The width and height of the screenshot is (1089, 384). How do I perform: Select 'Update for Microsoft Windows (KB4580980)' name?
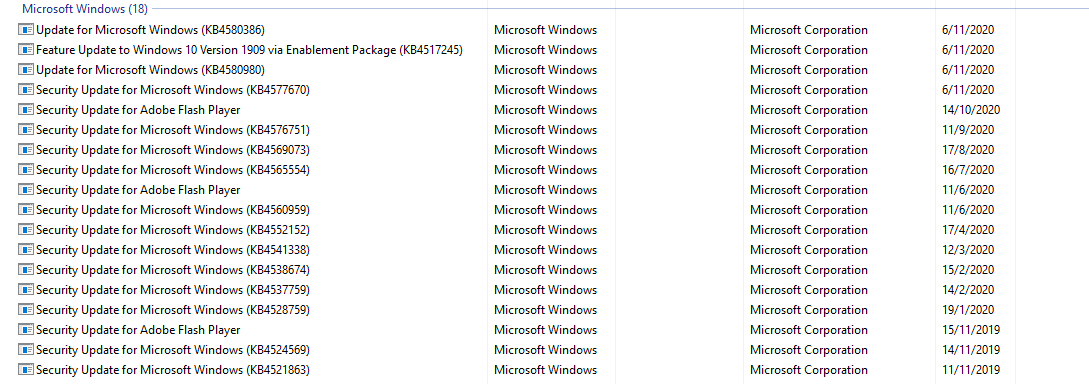[x=150, y=70]
